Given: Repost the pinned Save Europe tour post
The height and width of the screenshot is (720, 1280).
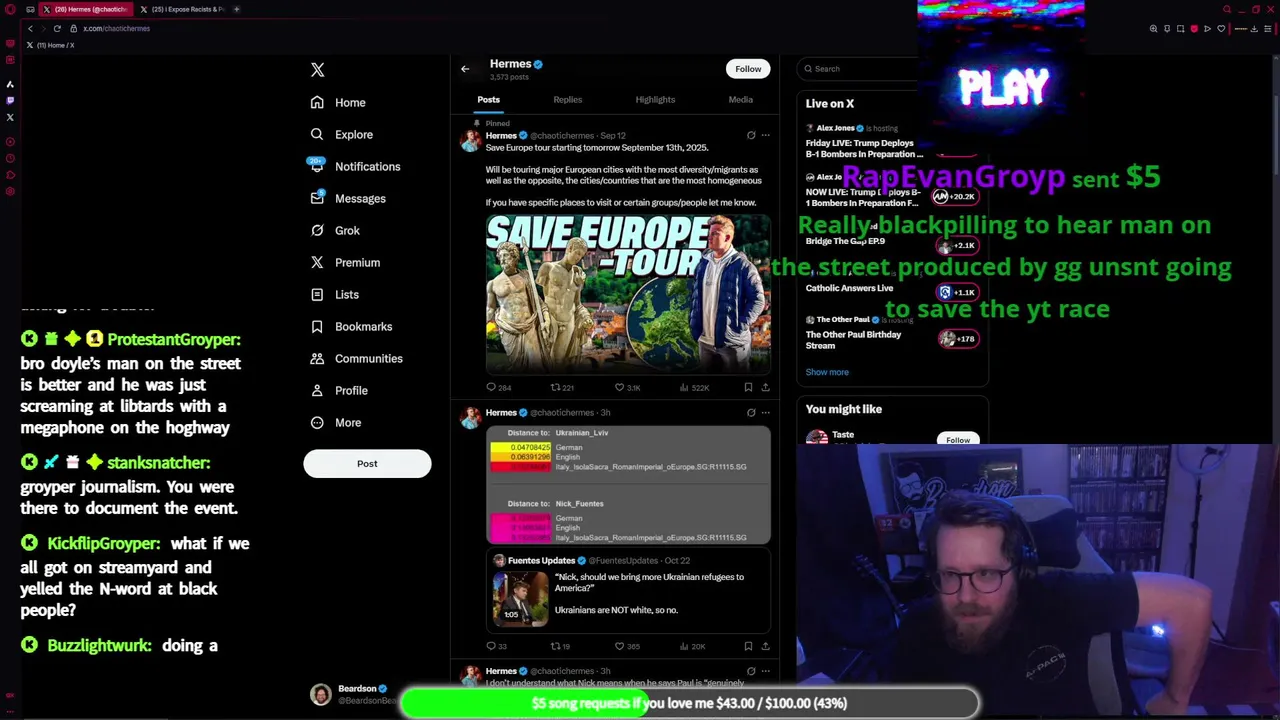Looking at the screenshot, I should coord(562,387).
